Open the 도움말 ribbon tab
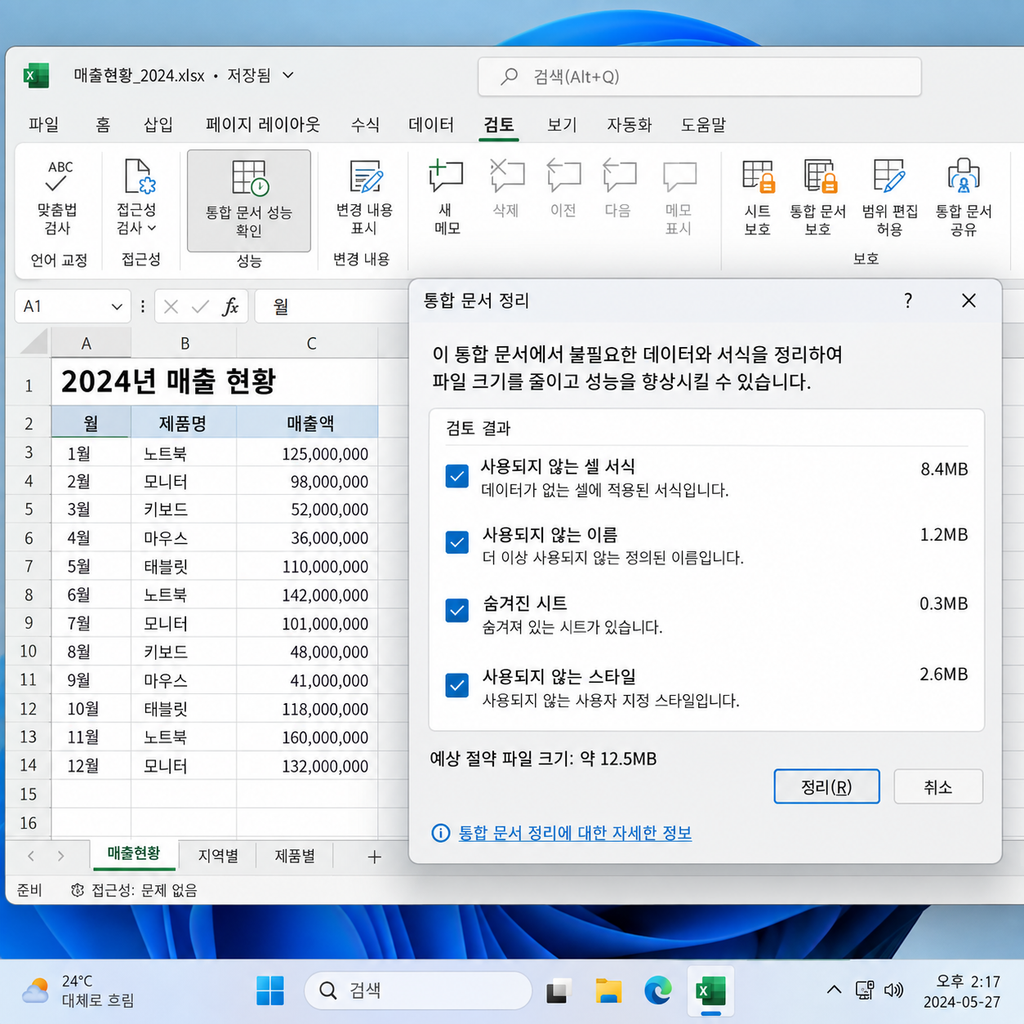 pos(703,124)
